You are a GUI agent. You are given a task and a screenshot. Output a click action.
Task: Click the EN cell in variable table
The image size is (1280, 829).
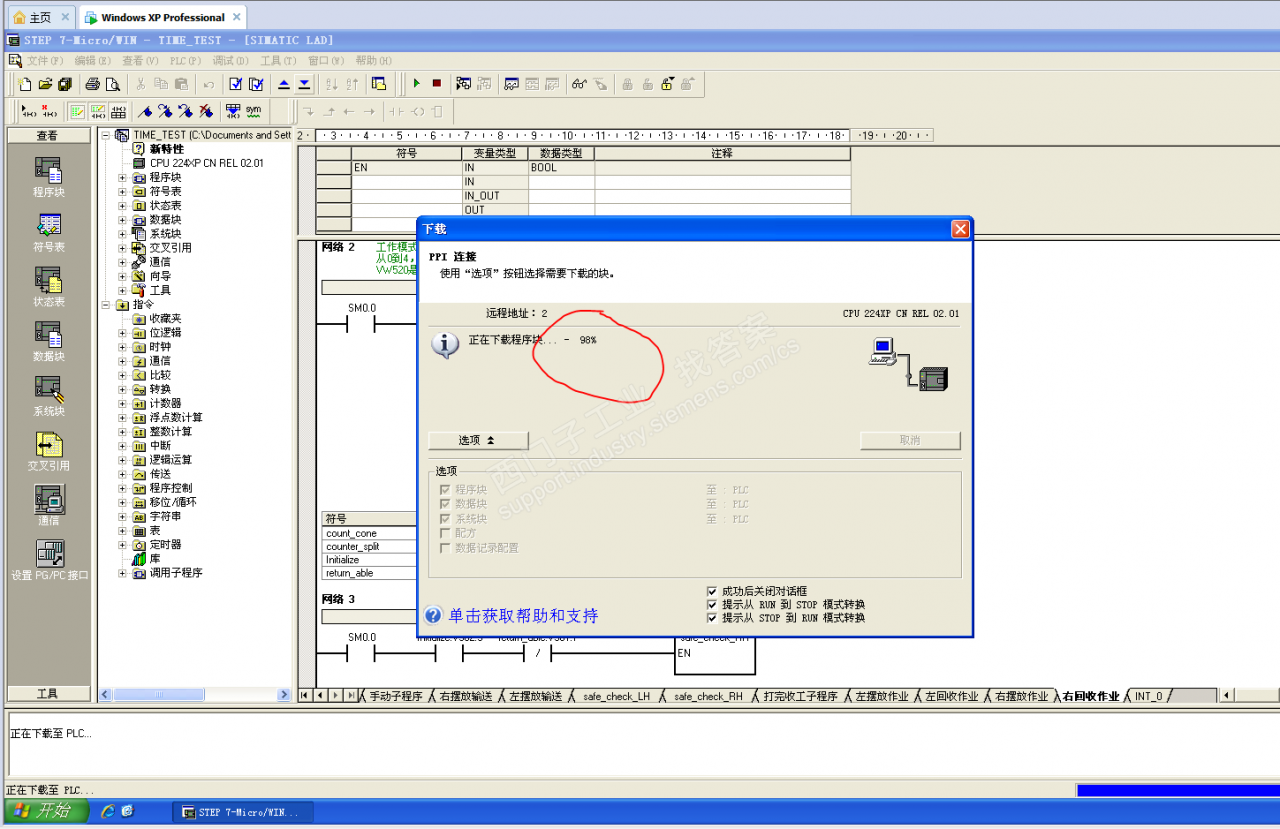406,168
